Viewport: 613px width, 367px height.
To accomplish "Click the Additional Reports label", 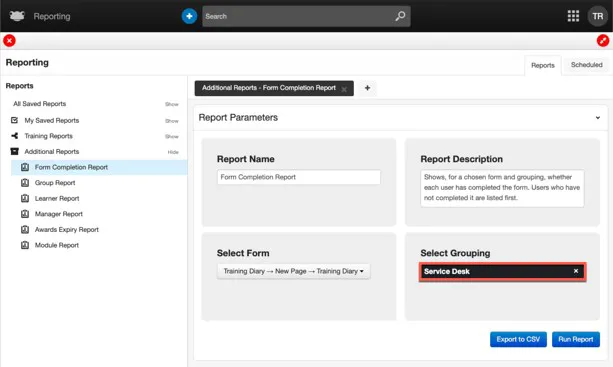I will (x=52, y=152).
